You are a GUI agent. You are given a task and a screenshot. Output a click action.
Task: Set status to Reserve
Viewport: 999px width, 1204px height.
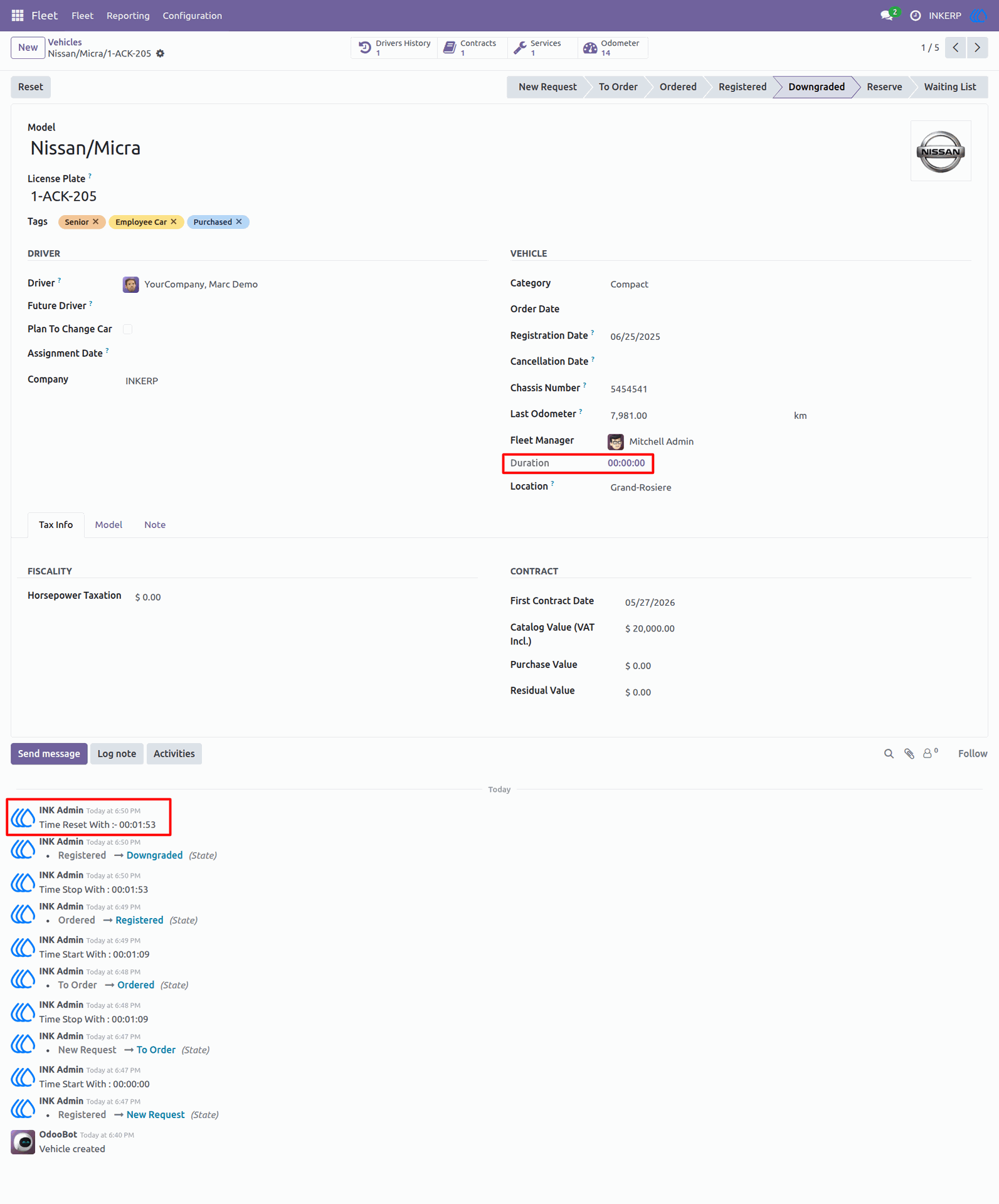(884, 87)
